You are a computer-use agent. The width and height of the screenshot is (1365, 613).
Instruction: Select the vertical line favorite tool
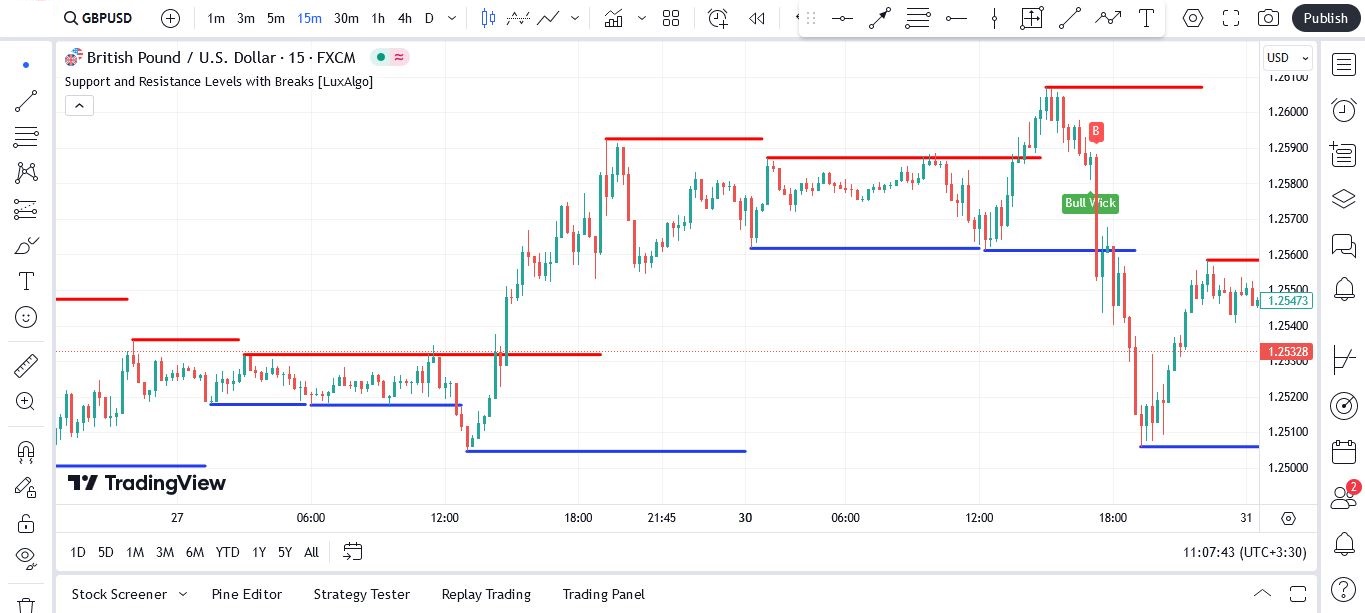(x=994, y=18)
